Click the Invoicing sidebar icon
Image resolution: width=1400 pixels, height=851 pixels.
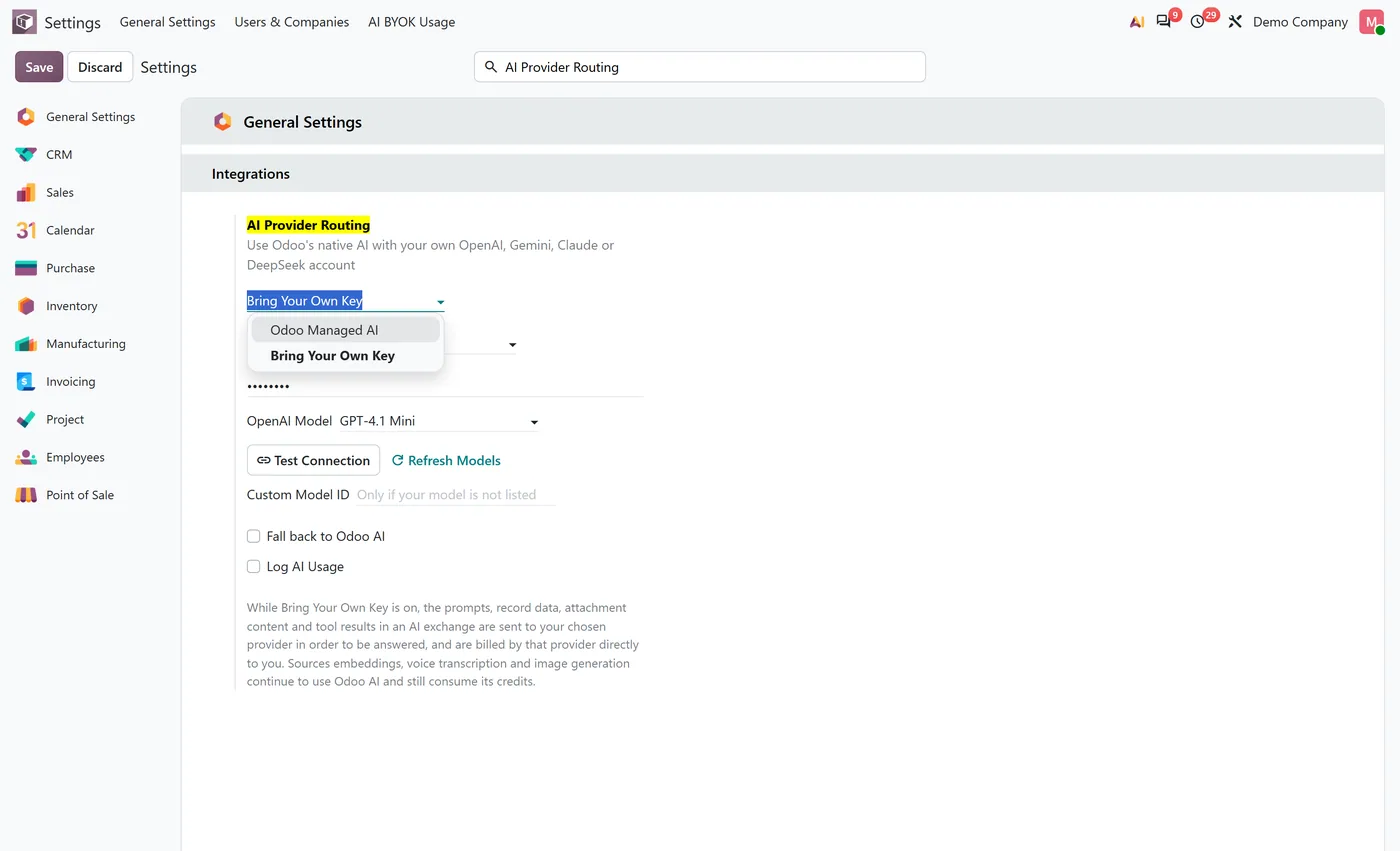click(x=26, y=382)
